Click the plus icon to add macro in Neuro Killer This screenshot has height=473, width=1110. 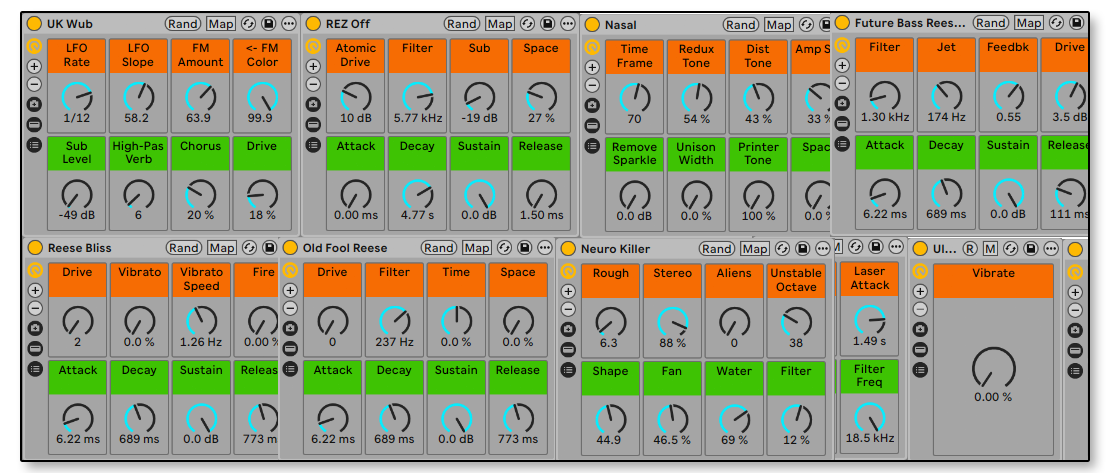tap(568, 291)
